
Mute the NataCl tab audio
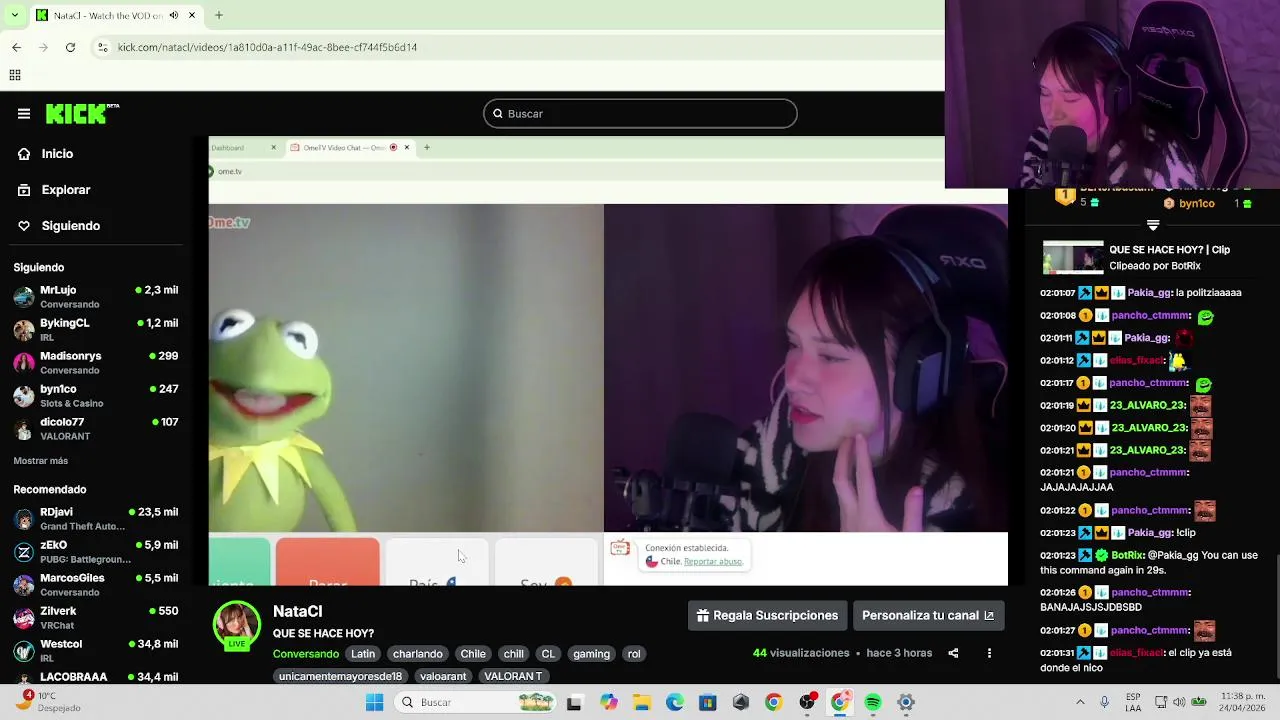pyautogui.click(x=174, y=15)
